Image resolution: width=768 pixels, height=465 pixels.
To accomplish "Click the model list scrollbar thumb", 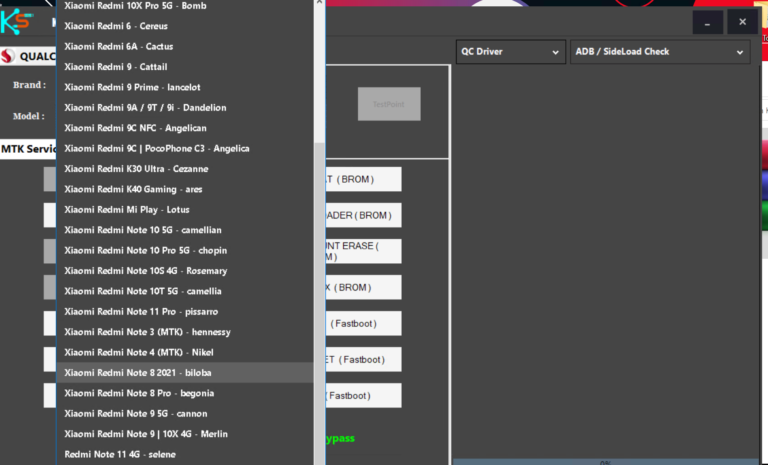I will tap(319, 304).
